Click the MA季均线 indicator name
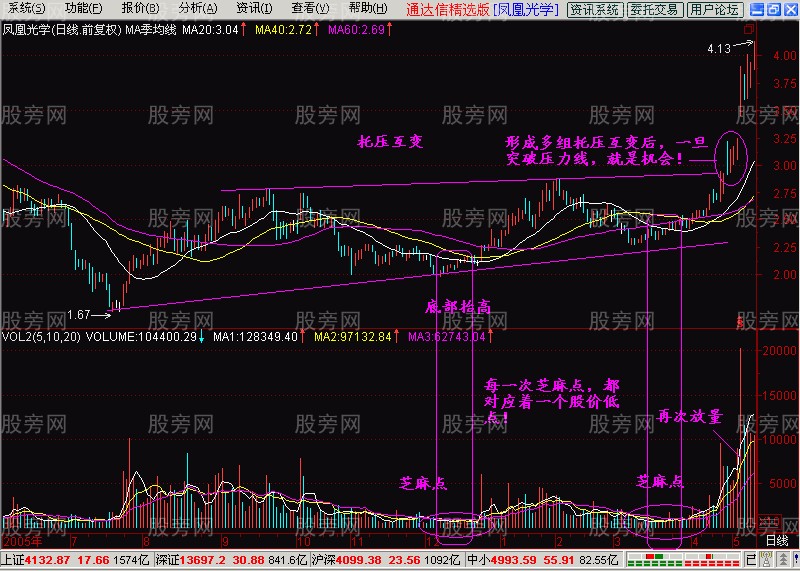The height and width of the screenshot is (571, 800). (x=151, y=30)
